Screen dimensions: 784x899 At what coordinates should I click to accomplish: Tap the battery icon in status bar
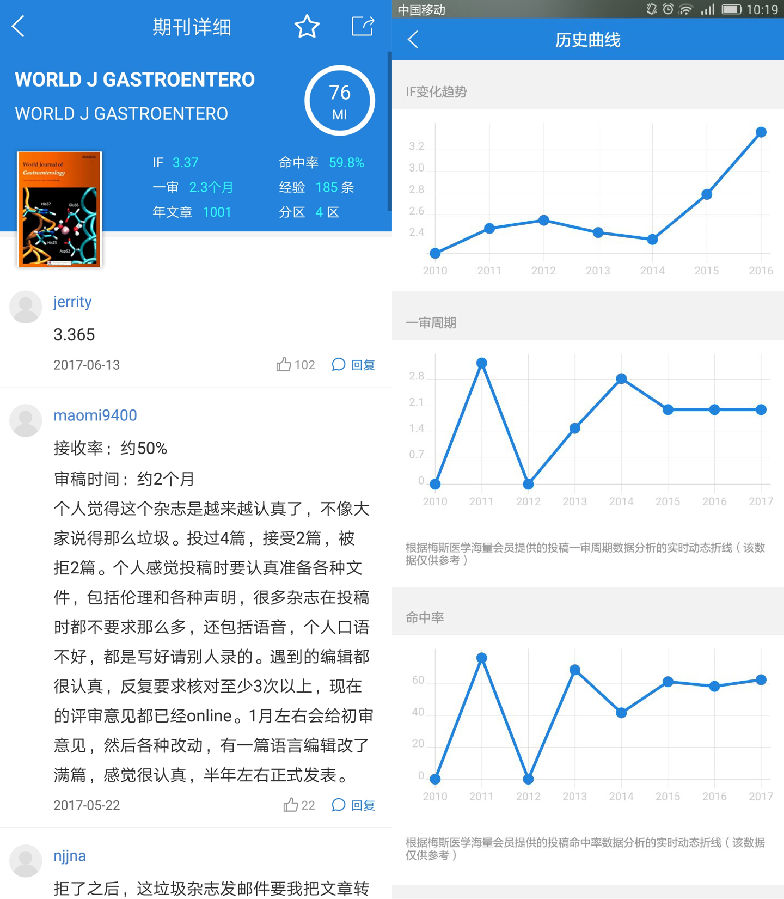tap(731, 9)
